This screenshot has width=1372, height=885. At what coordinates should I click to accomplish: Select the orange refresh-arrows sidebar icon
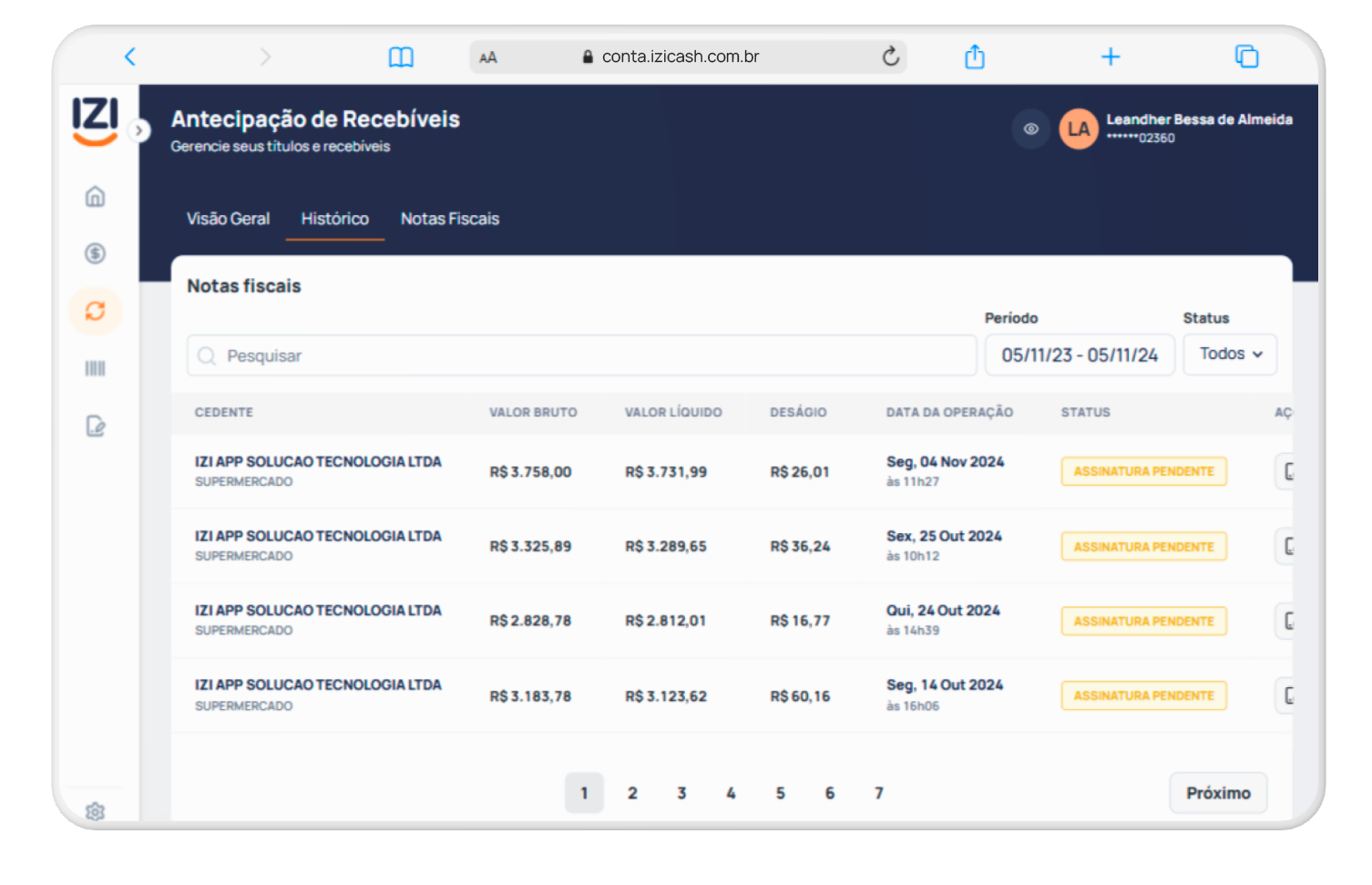tap(95, 311)
